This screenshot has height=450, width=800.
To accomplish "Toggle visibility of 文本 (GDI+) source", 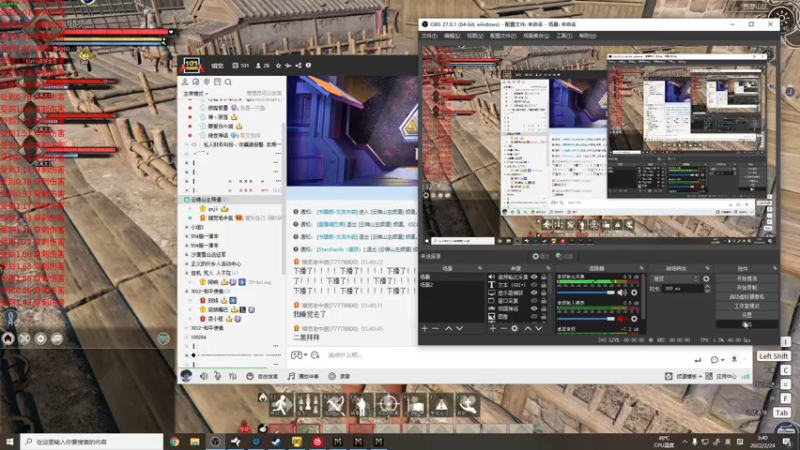I will click(x=534, y=285).
